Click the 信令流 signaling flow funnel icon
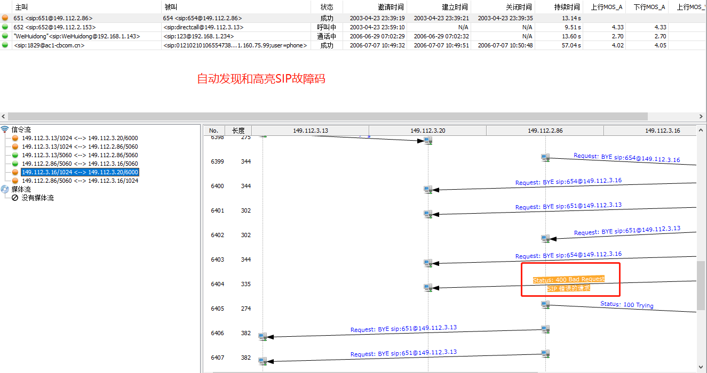Viewport: 707px width, 373px height. 5,129
